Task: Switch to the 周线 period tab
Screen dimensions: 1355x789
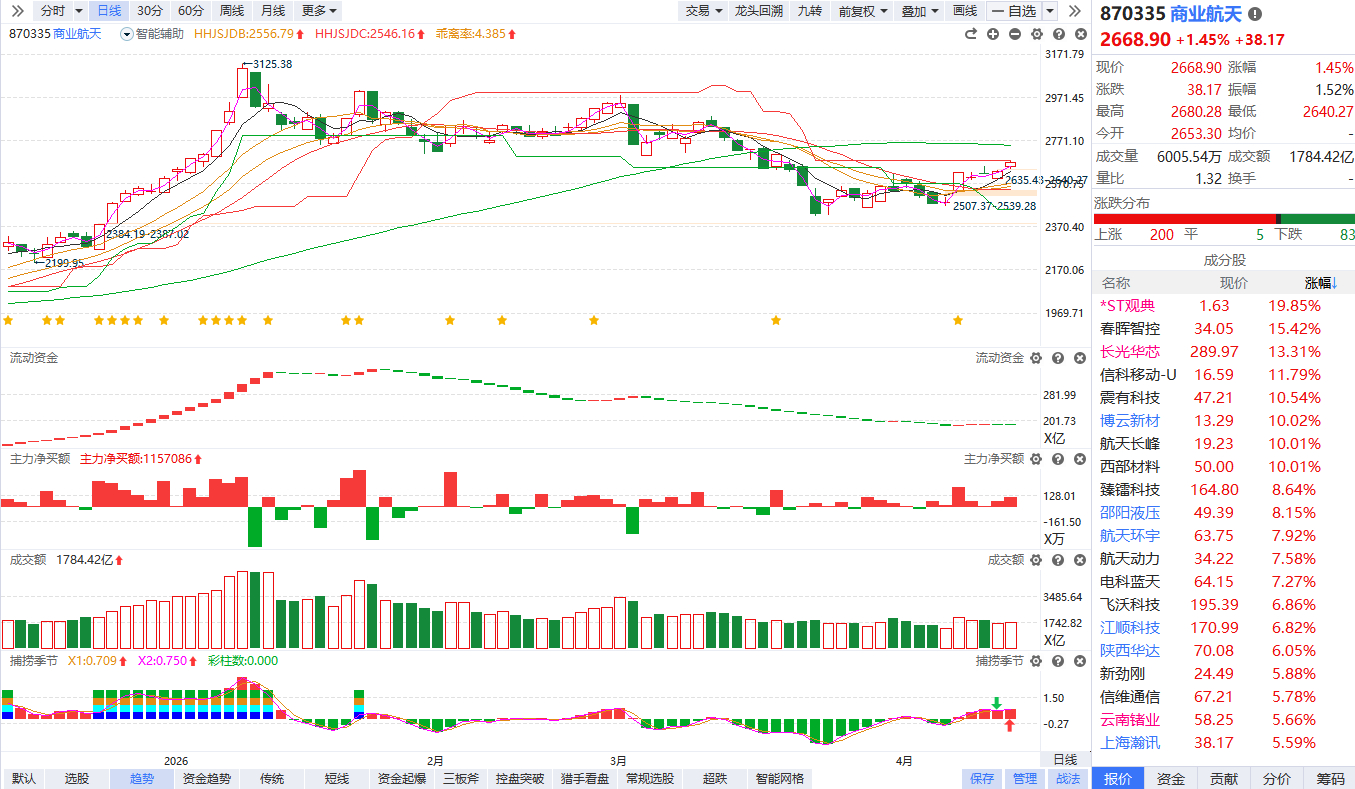Action: pos(232,11)
